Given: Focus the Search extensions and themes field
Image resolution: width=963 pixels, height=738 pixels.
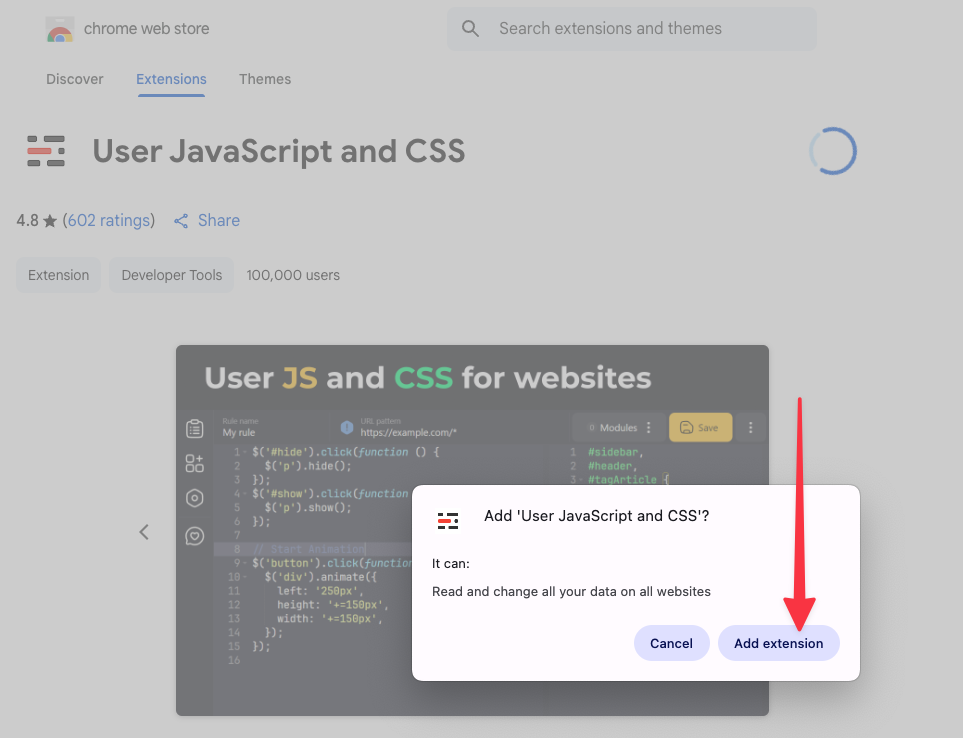Looking at the screenshot, I should coord(632,29).
